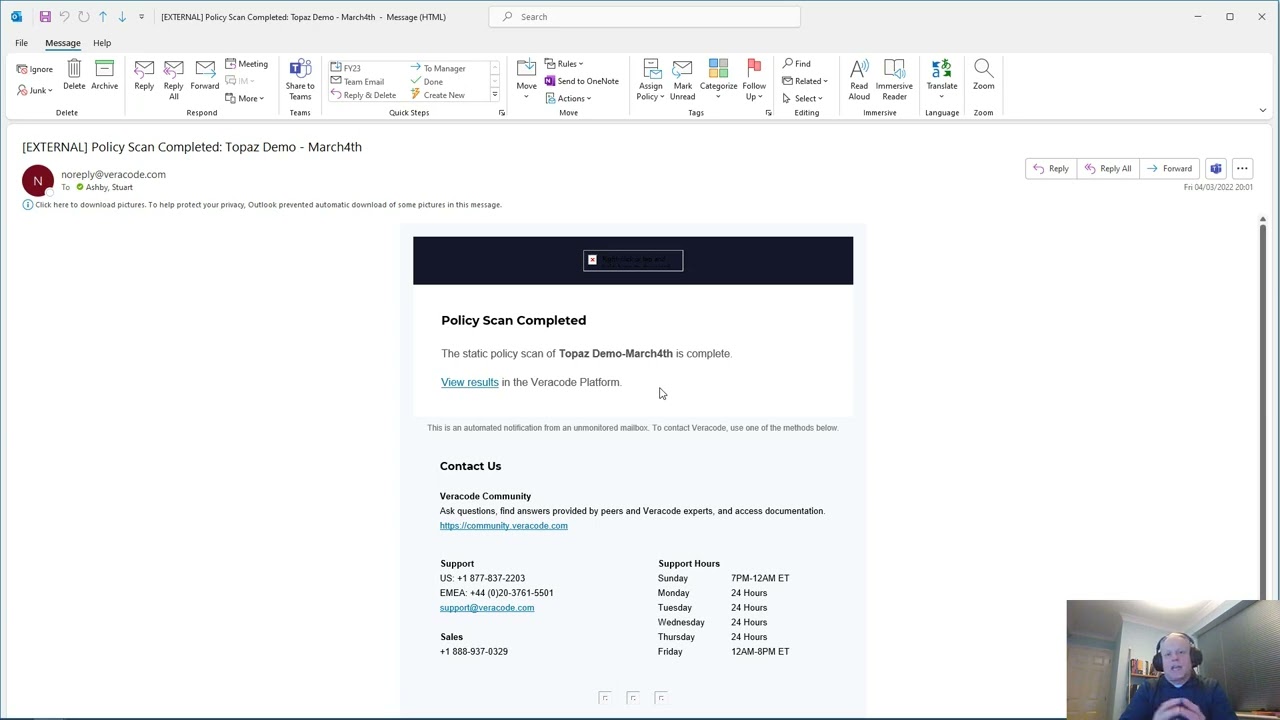Screen dimensions: 1280x720
Task: Click the info icon beside download pictures notice
Action: (x=28, y=205)
